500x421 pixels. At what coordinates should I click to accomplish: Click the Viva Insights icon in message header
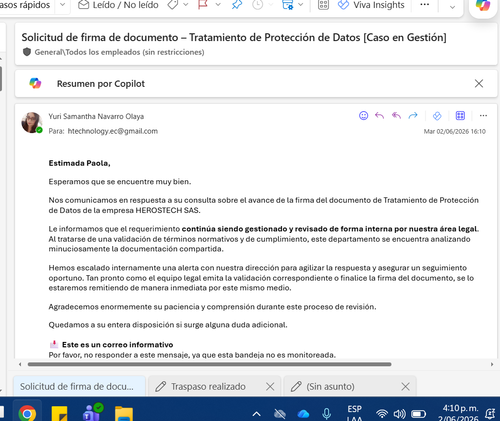point(437,116)
